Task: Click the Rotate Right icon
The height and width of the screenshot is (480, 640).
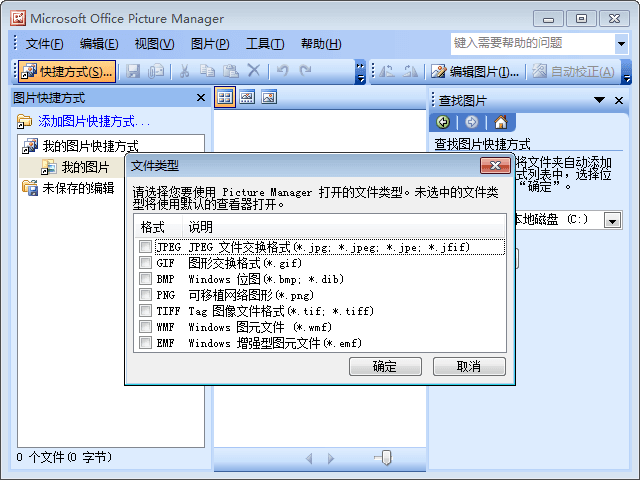Action: click(x=410, y=71)
